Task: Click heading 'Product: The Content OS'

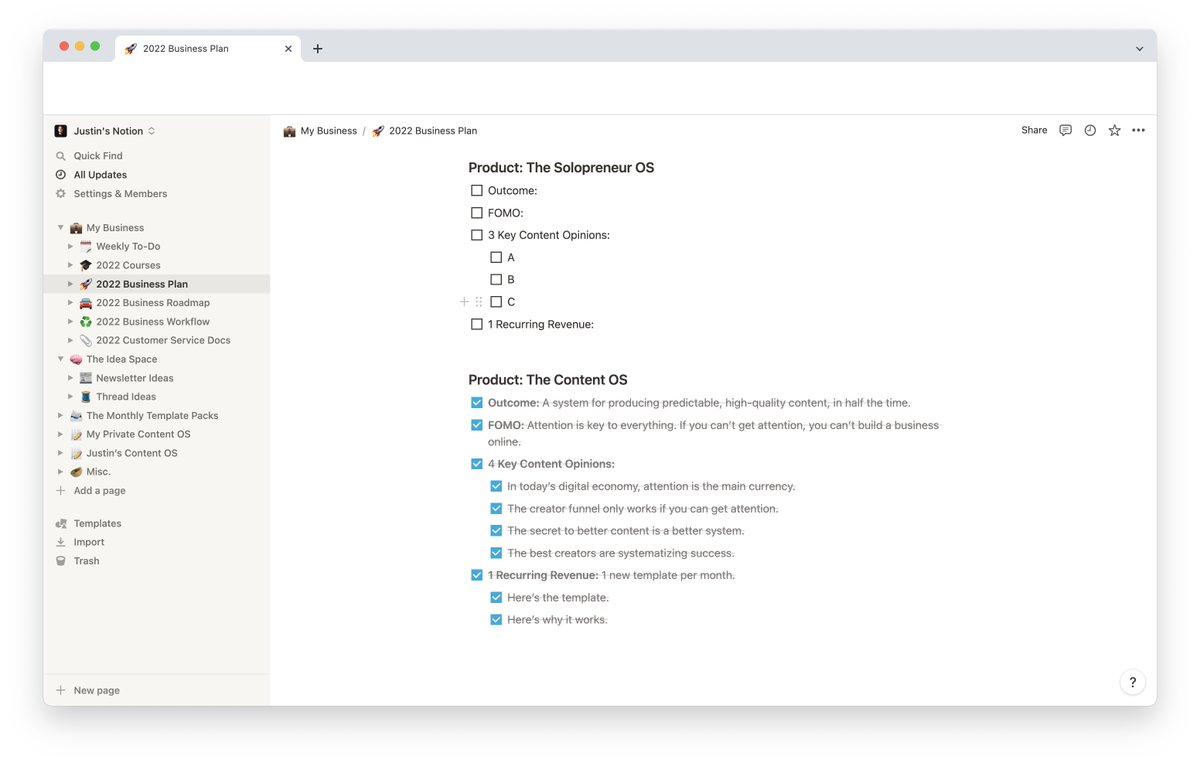Action: [548, 380]
